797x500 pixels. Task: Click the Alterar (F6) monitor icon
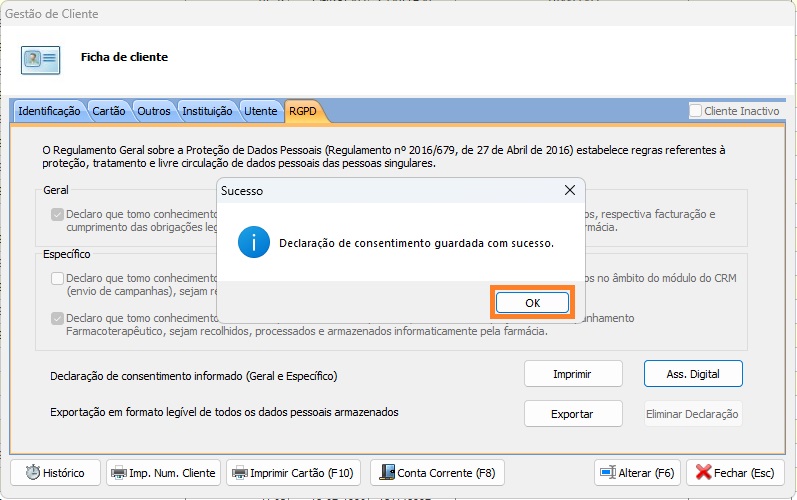pos(609,473)
